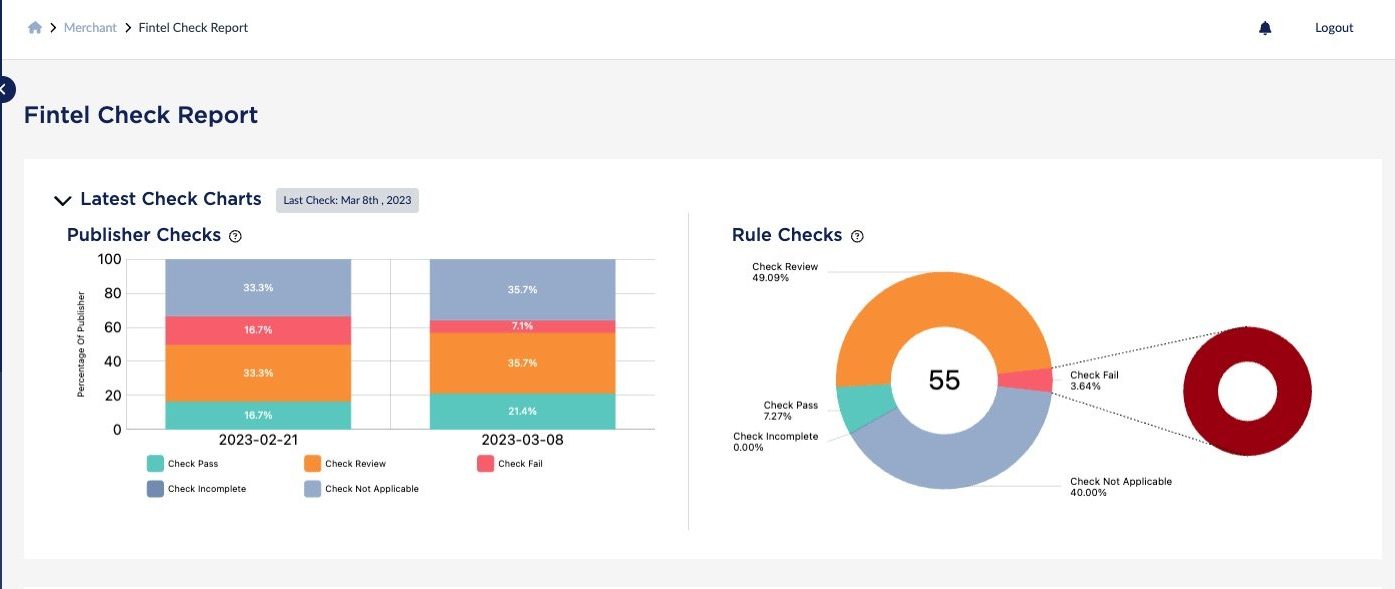Show help for Publisher Checks

[x=235, y=236]
